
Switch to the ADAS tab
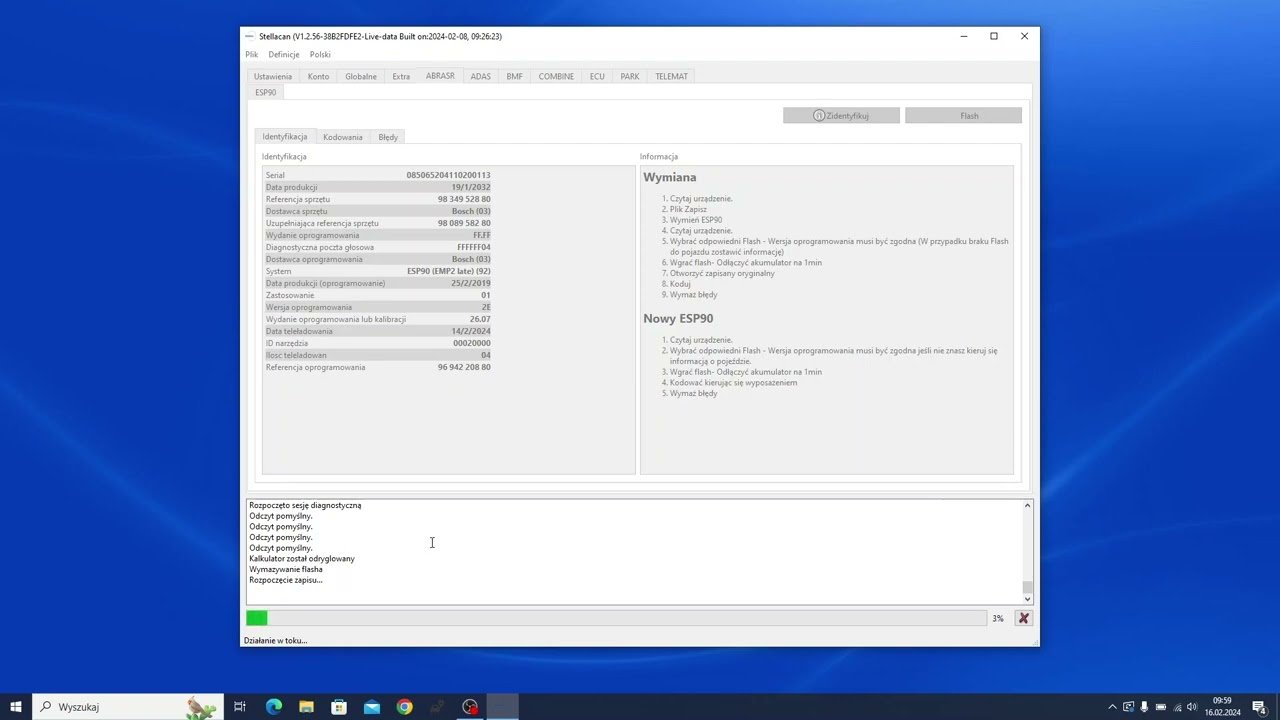click(x=481, y=76)
